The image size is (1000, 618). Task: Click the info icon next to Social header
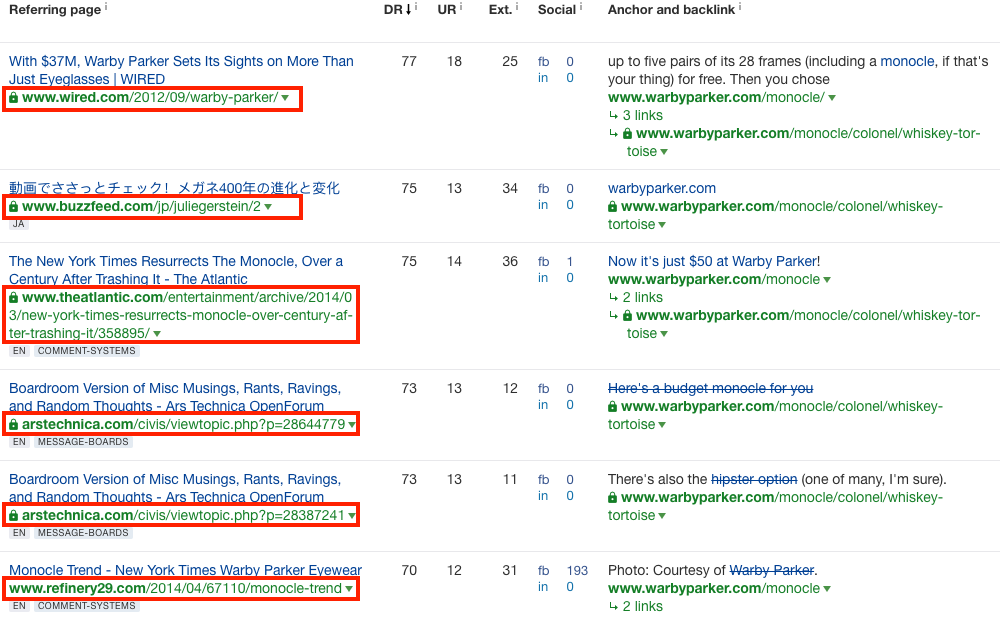[x=580, y=7]
